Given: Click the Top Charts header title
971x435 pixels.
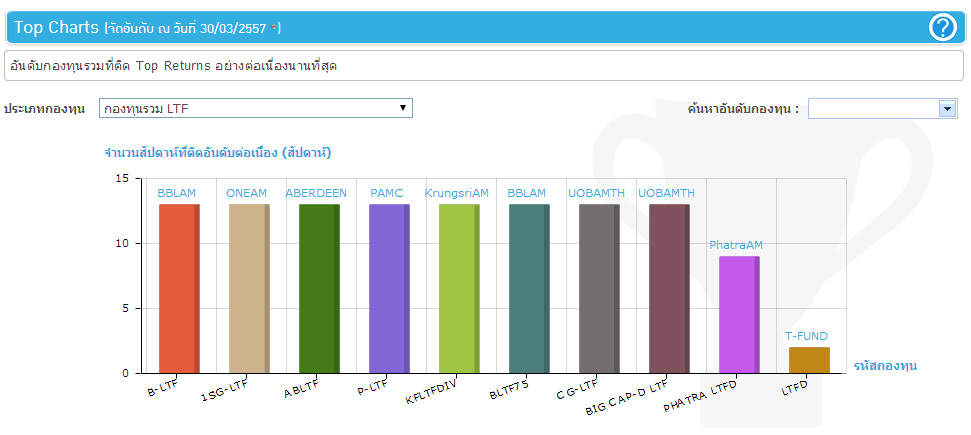Looking at the screenshot, I should (56, 28).
